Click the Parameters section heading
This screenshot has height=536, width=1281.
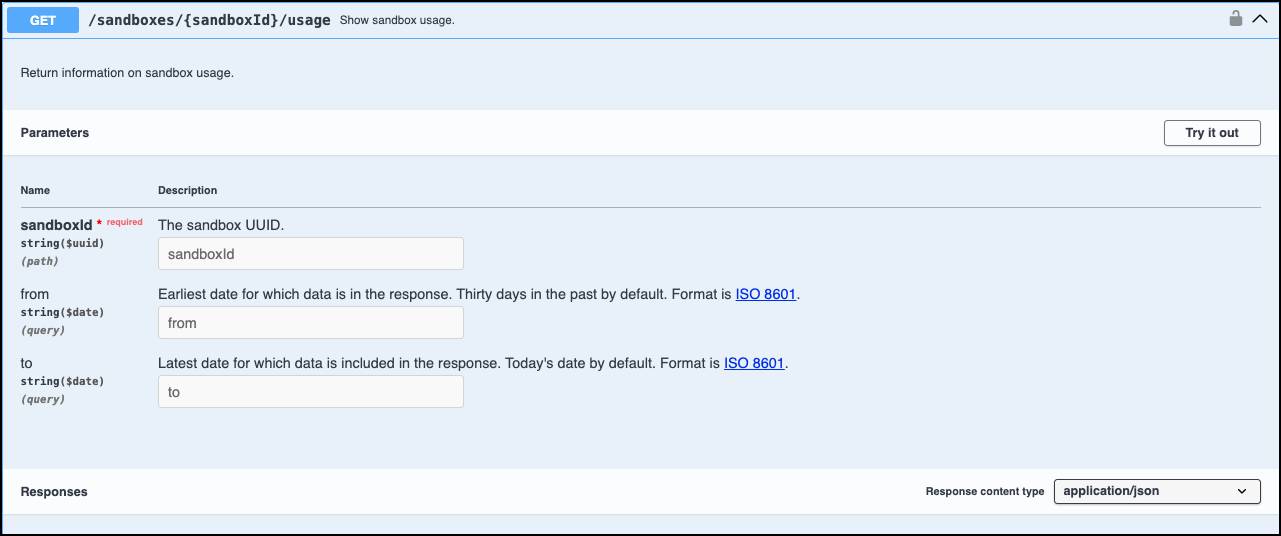[x=55, y=133]
